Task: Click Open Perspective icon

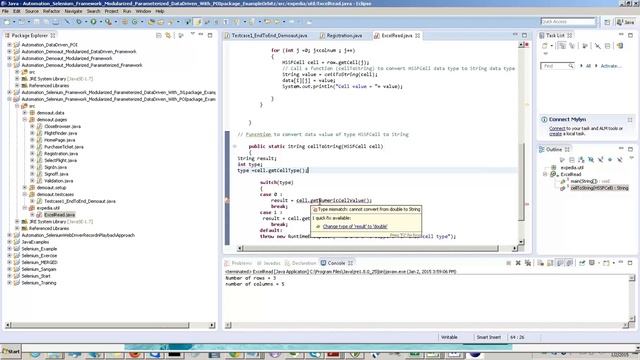Action: (607, 22)
